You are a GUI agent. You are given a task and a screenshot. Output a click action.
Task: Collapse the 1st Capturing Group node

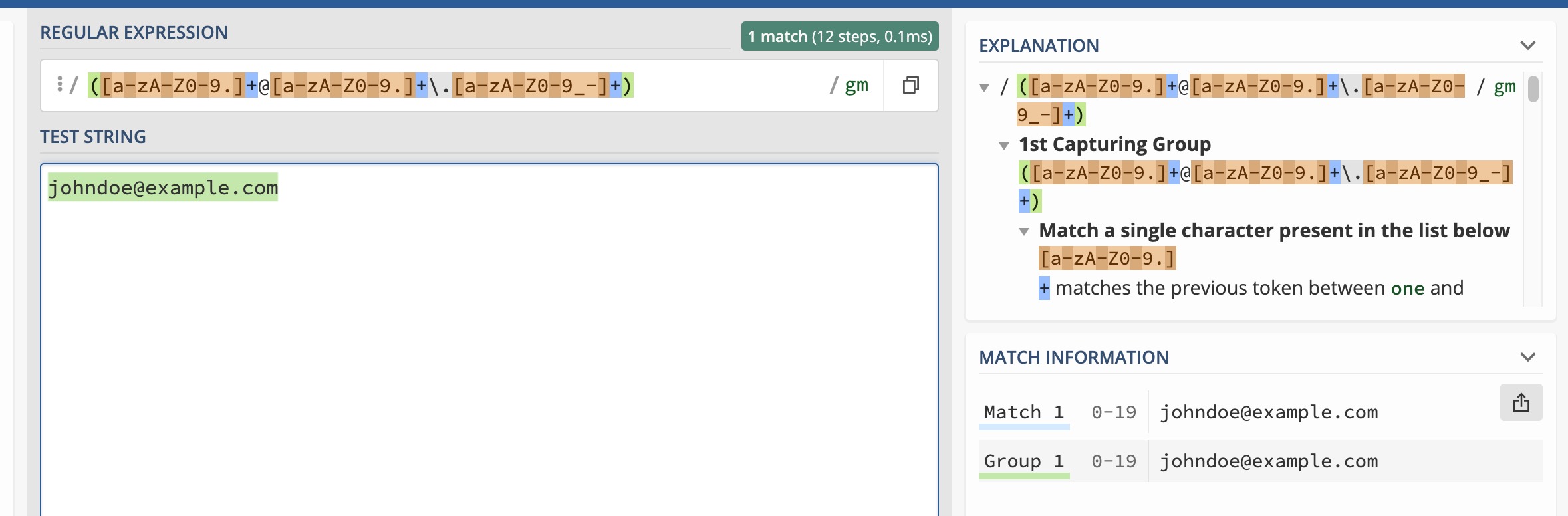click(x=1004, y=146)
